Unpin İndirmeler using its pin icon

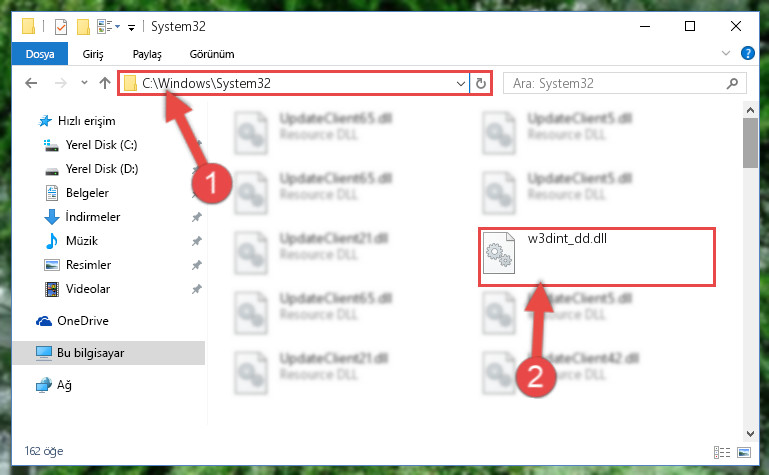pos(197,217)
